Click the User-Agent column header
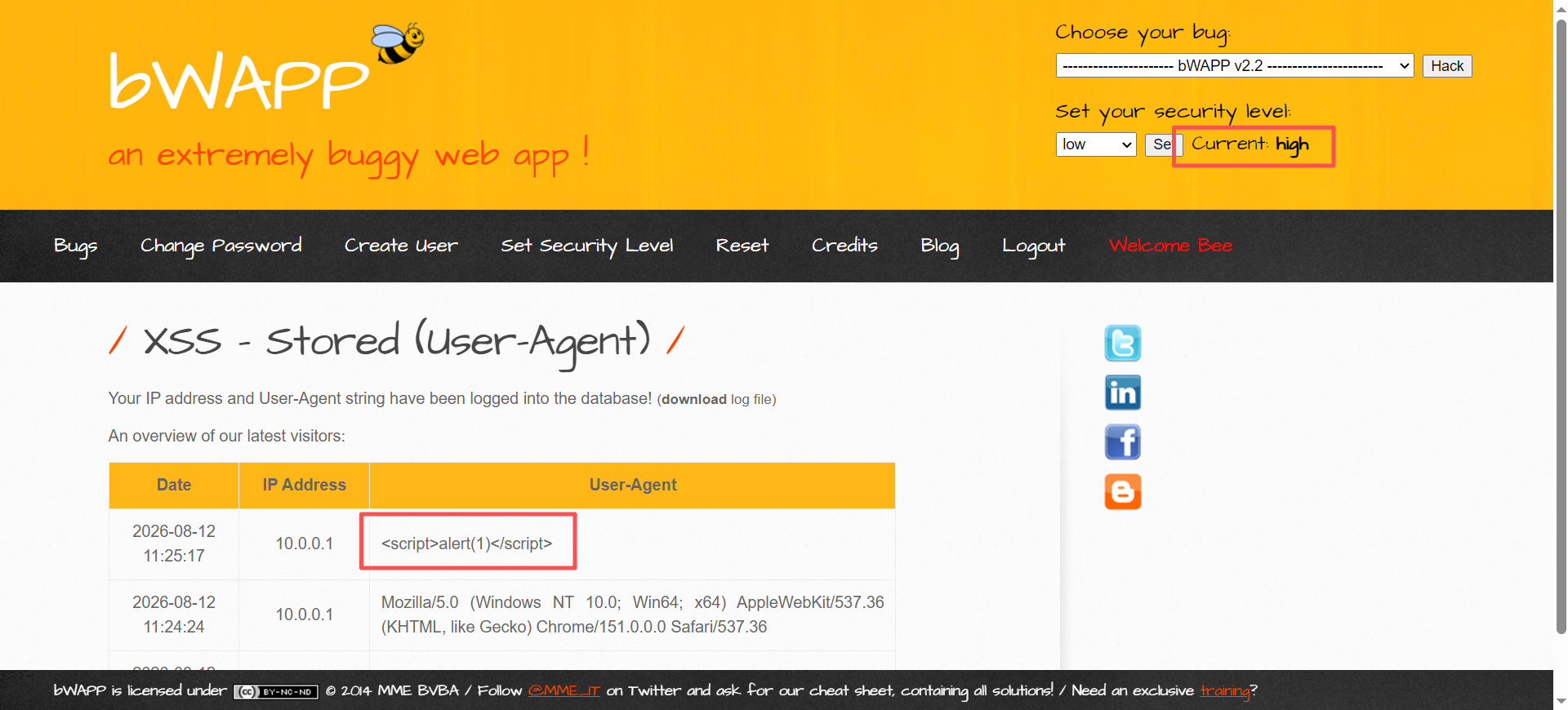1568x710 pixels. [633, 485]
